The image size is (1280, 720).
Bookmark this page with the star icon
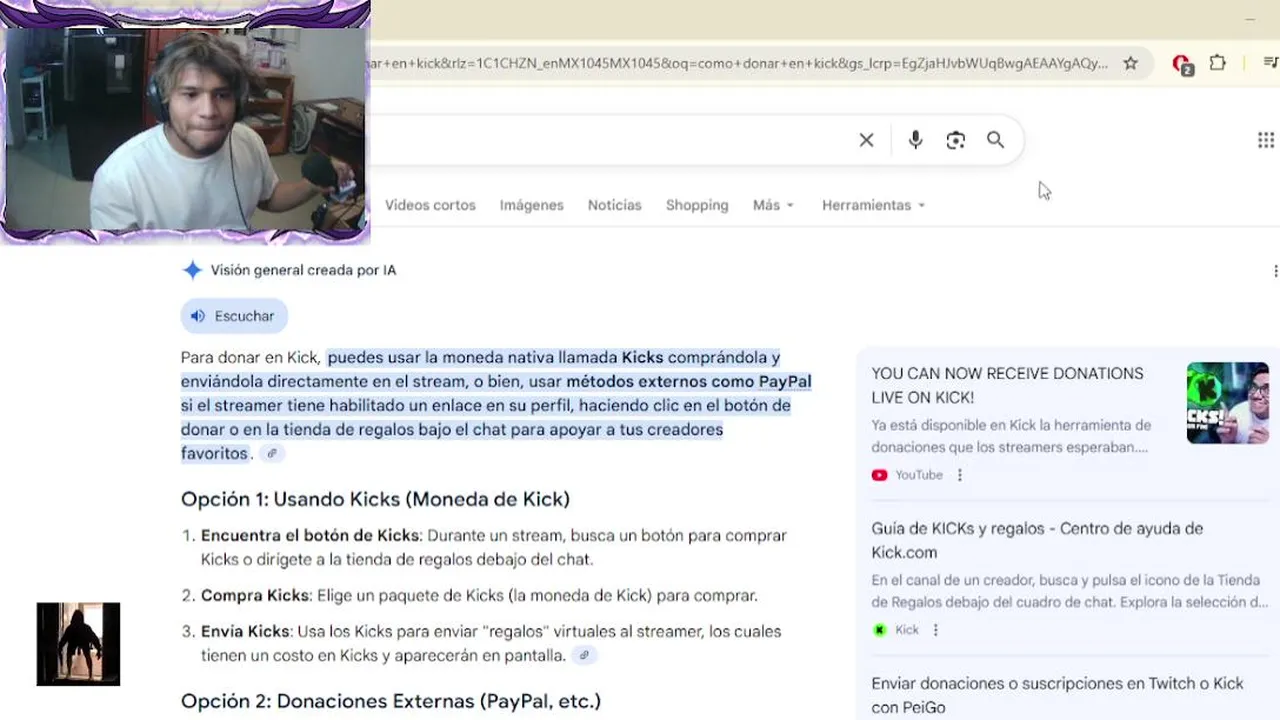pos(1130,63)
